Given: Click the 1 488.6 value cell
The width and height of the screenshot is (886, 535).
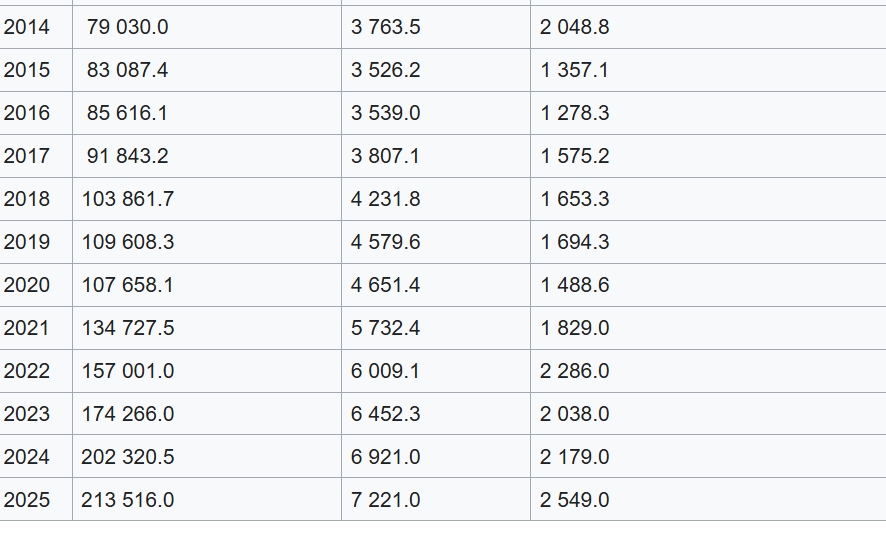Looking at the screenshot, I should pos(574,285).
